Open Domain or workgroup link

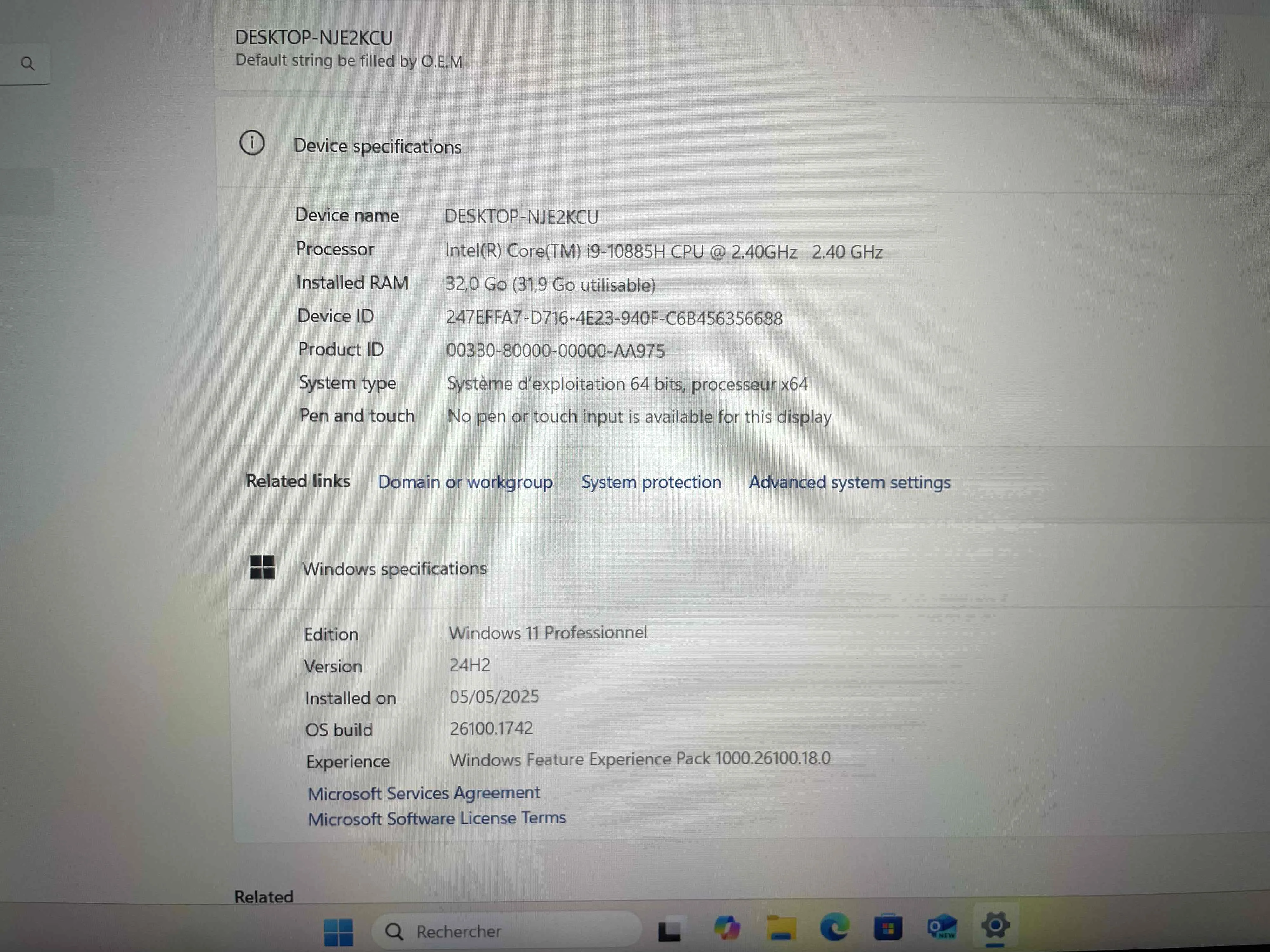tap(465, 482)
